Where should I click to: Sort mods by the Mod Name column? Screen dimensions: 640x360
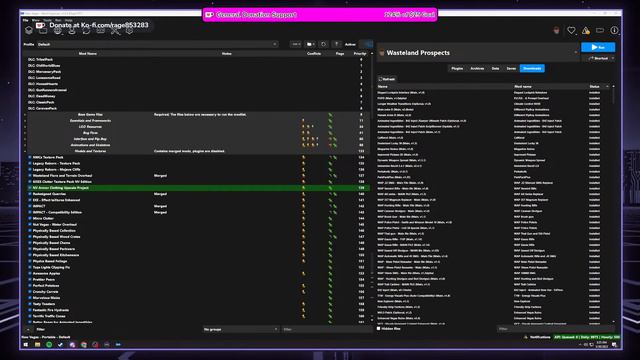point(88,53)
